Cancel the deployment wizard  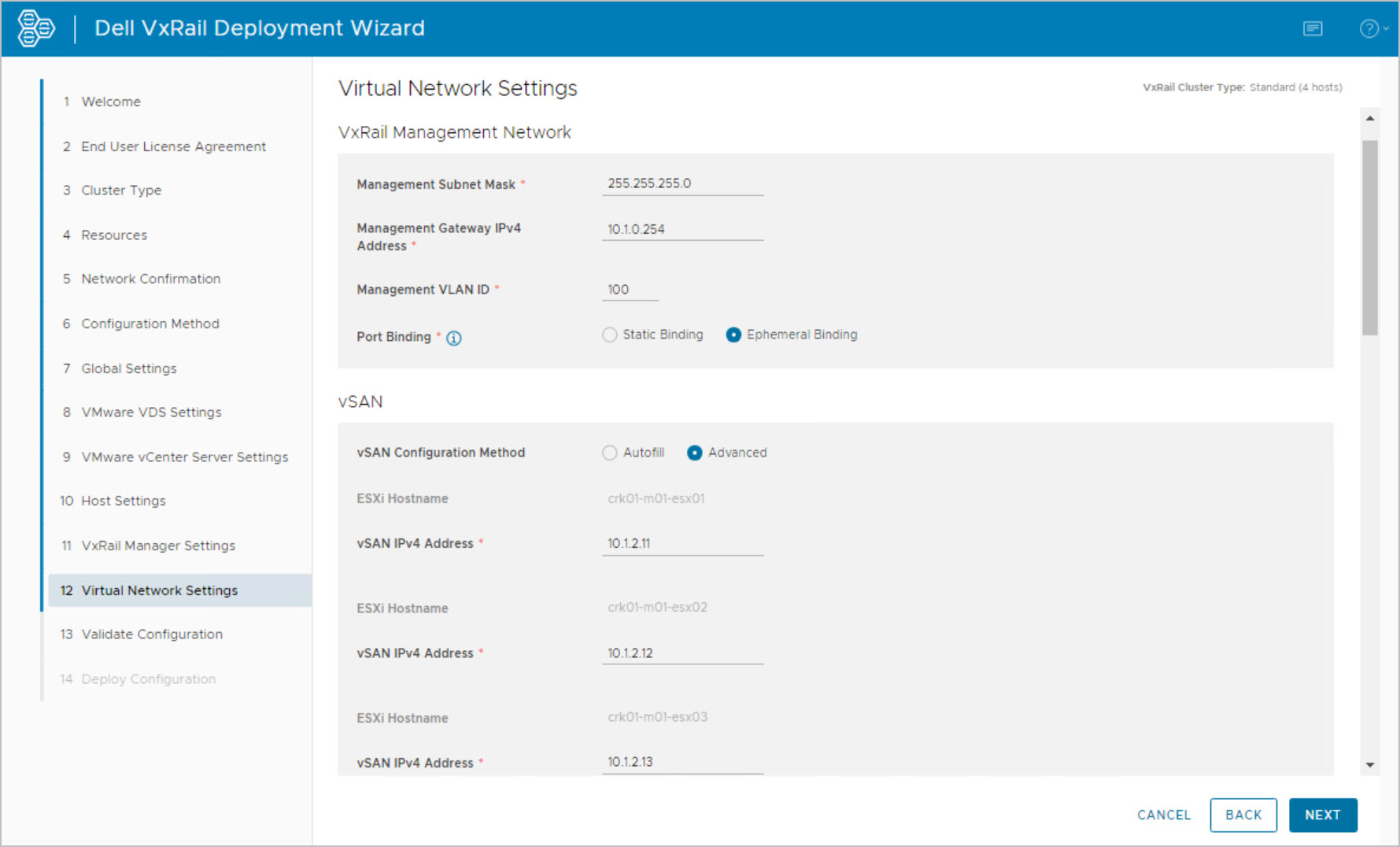point(1163,815)
